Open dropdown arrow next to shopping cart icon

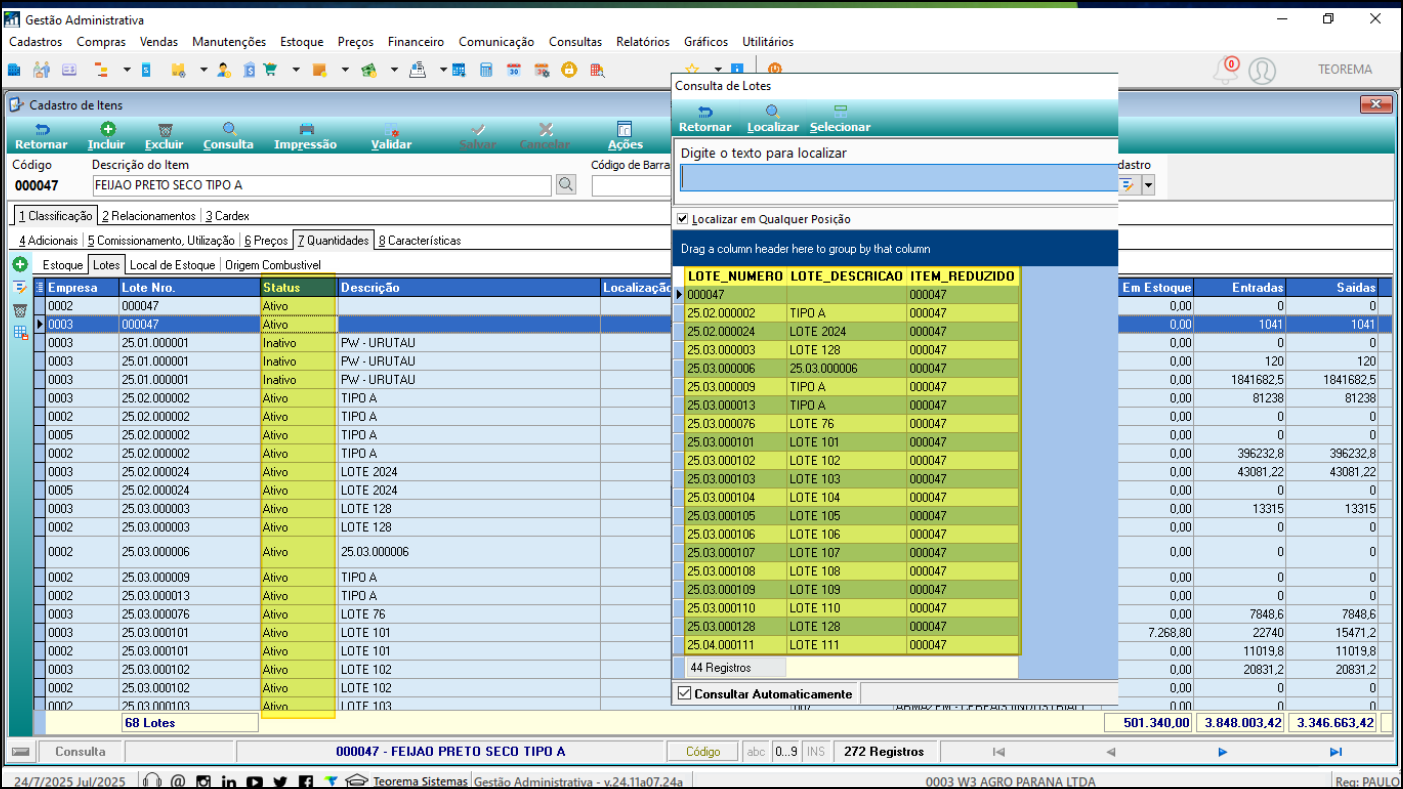click(x=296, y=70)
